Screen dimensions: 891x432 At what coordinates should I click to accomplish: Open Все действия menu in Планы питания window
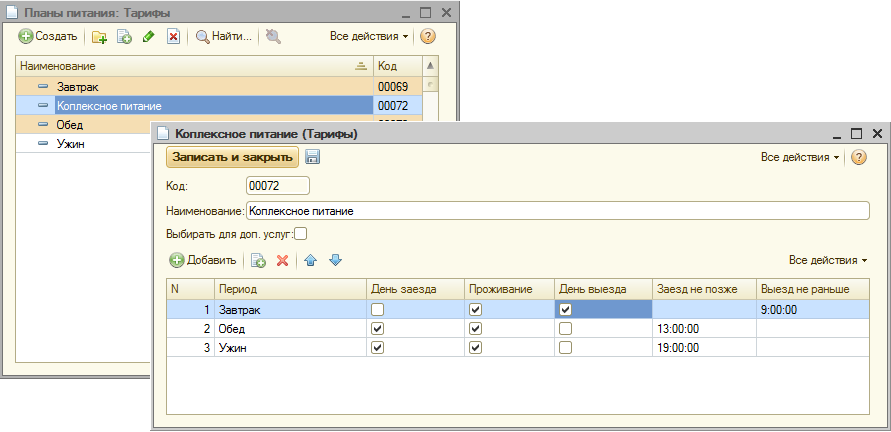click(369, 36)
